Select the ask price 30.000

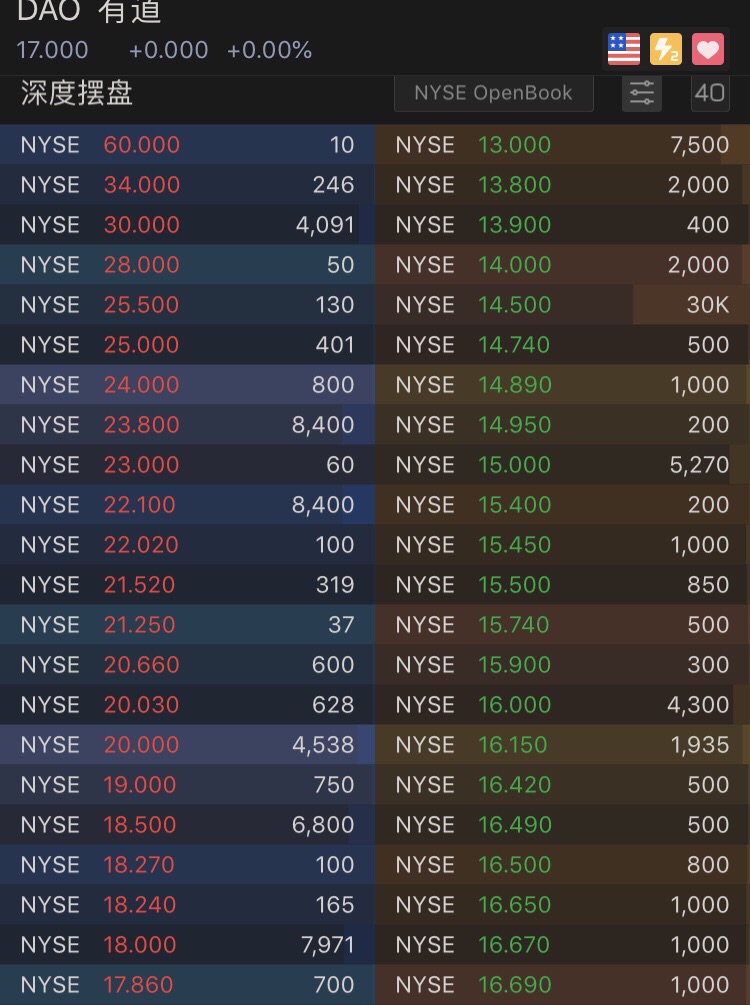click(x=142, y=225)
